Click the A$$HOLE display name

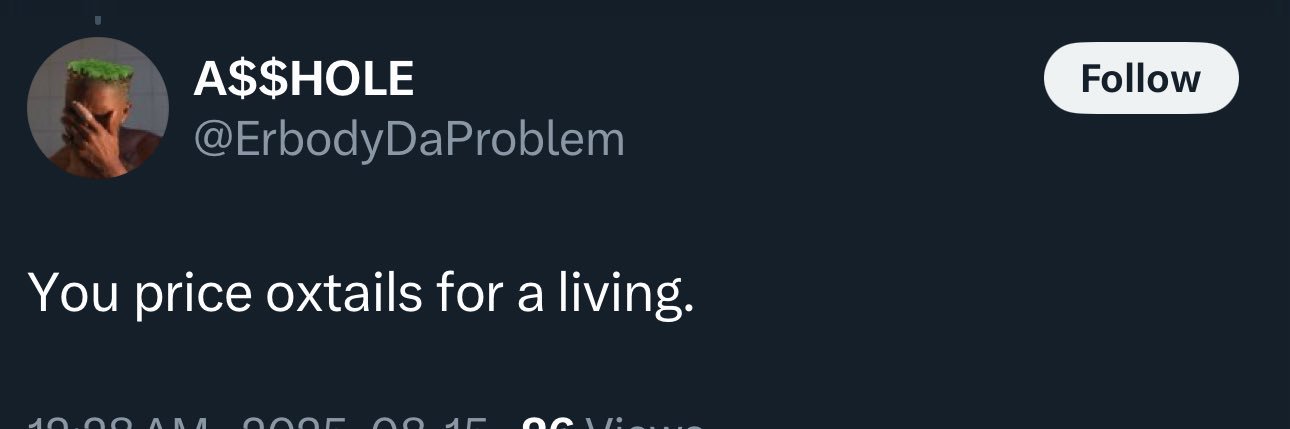pos(303,79)
